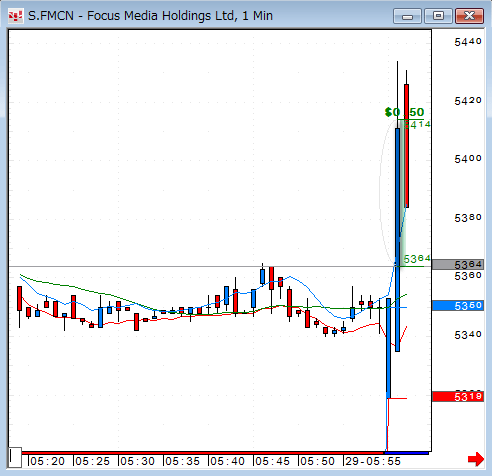This screenshot has width=492, height=476.
Task: Click the 05:25 time axis label
Action: [92, 461]
